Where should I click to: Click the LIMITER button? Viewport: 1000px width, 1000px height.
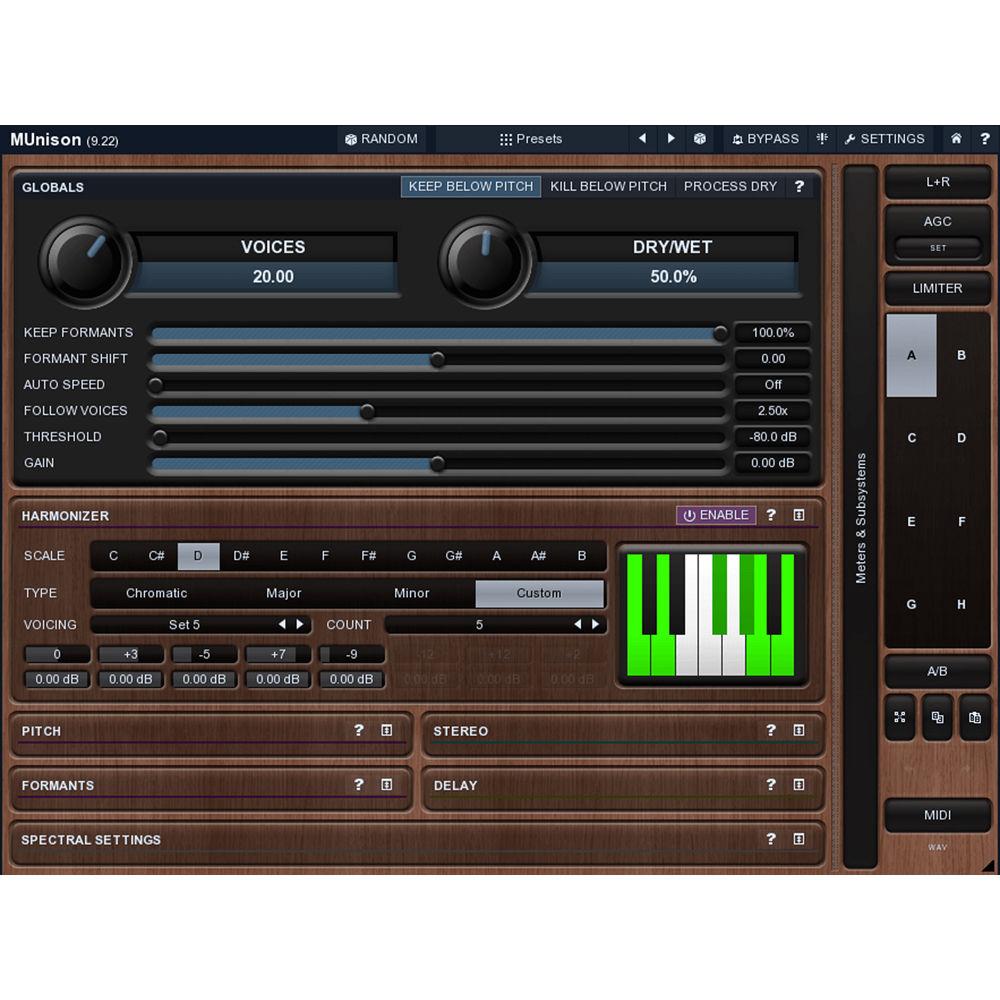point(937,288)
